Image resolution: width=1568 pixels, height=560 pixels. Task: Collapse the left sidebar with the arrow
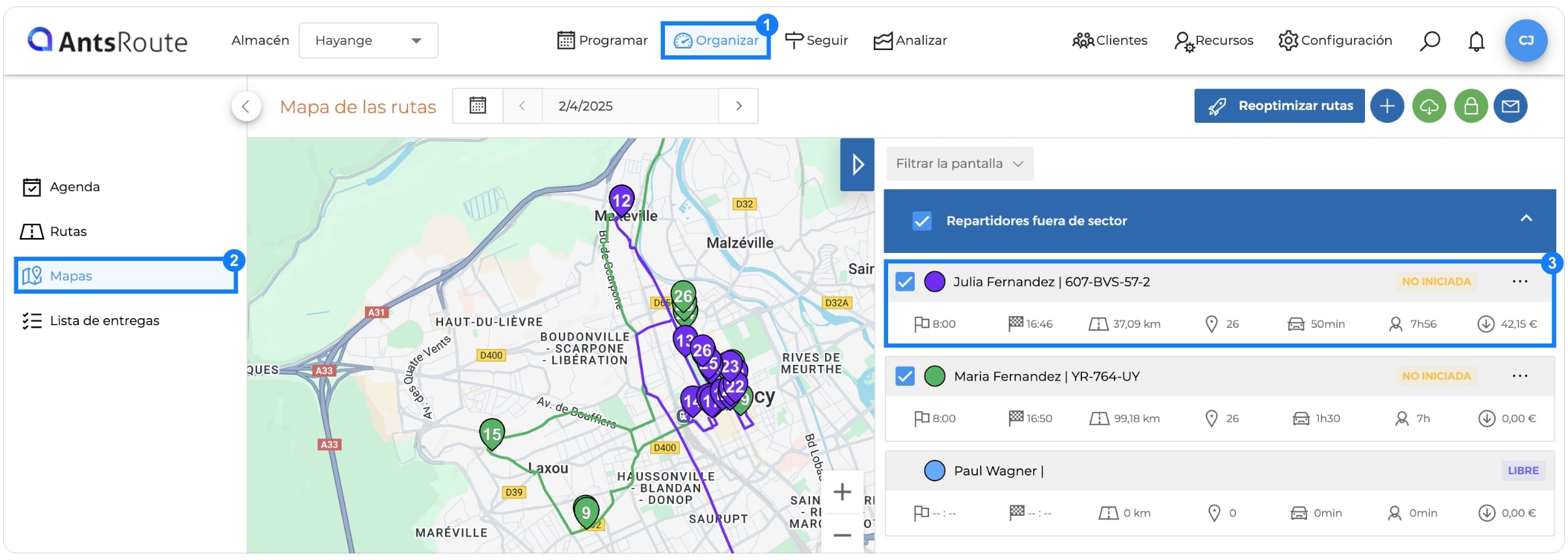(x=246, y=107)
